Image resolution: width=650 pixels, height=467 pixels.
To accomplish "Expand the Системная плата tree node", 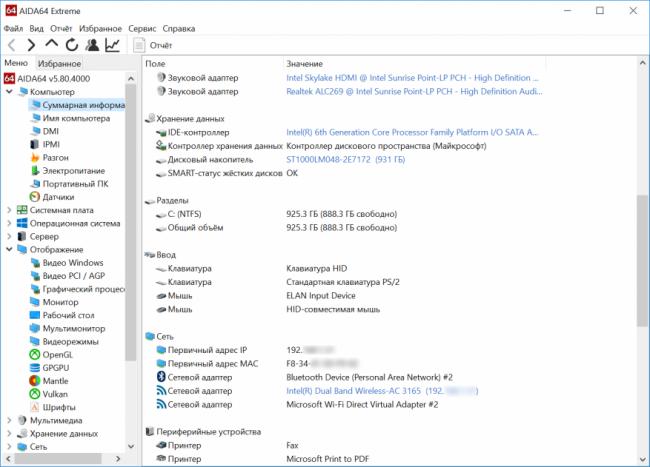I will tap(9, 210).
